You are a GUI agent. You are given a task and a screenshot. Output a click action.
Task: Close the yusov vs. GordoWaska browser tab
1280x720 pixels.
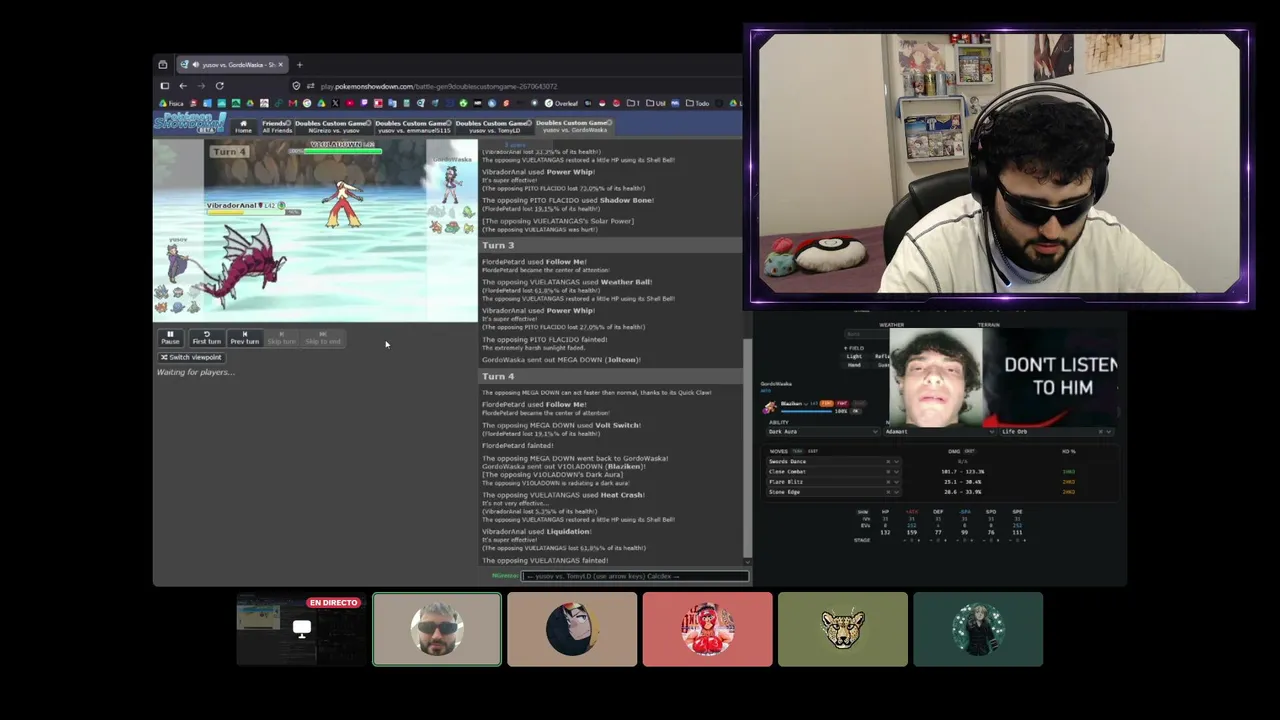pyautogui.click(x=280, y=65)
